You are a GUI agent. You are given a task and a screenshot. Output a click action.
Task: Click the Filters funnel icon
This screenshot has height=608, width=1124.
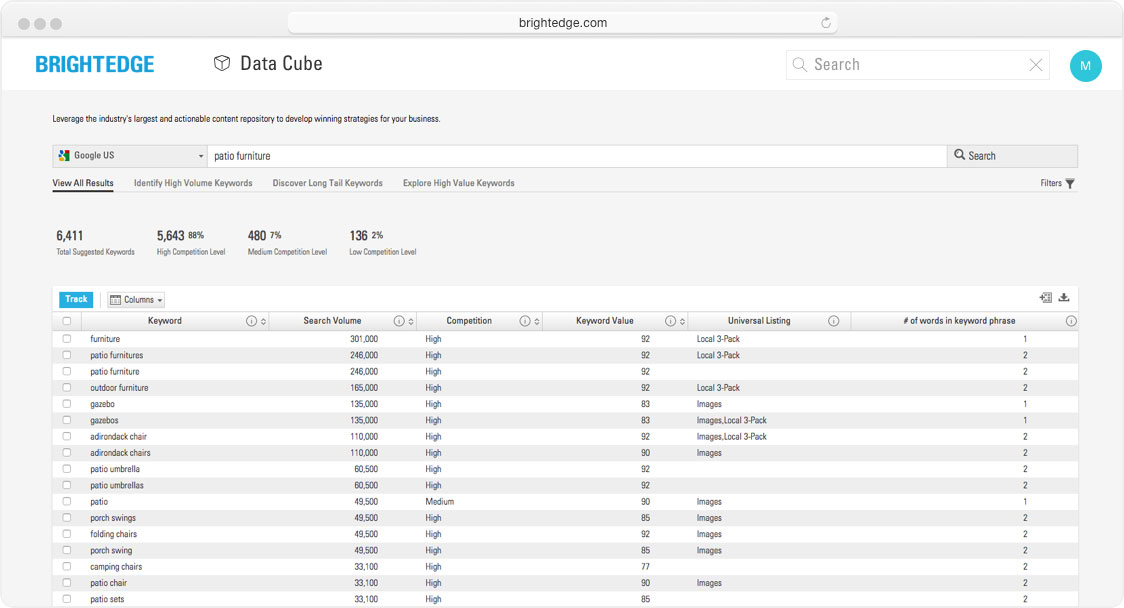coord(1070,184)
